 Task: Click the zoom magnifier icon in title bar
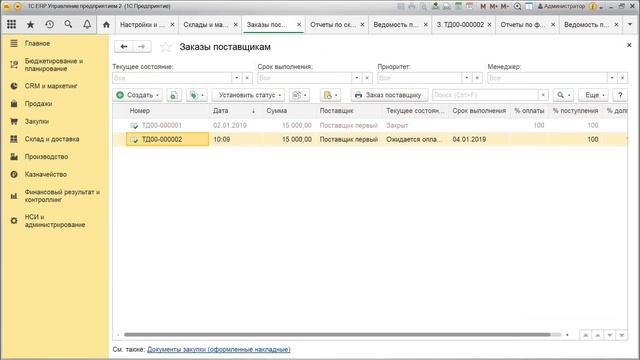518,6
